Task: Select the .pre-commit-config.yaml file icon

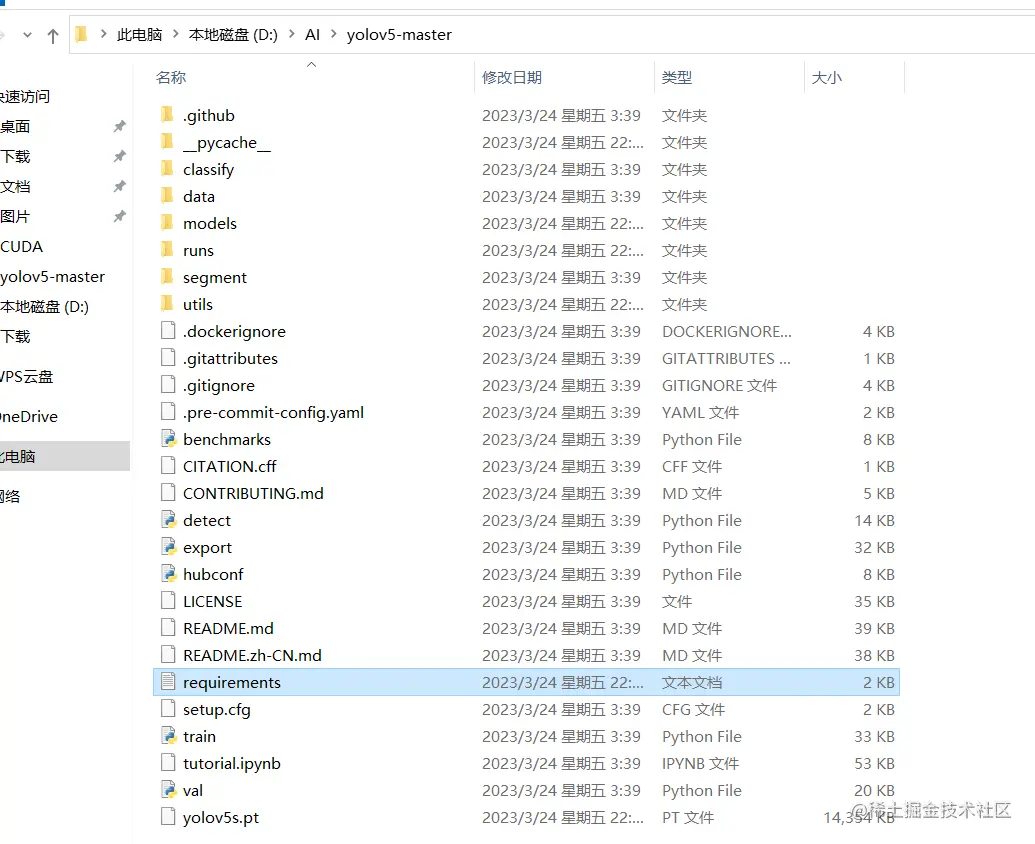Action: [168, 412]
